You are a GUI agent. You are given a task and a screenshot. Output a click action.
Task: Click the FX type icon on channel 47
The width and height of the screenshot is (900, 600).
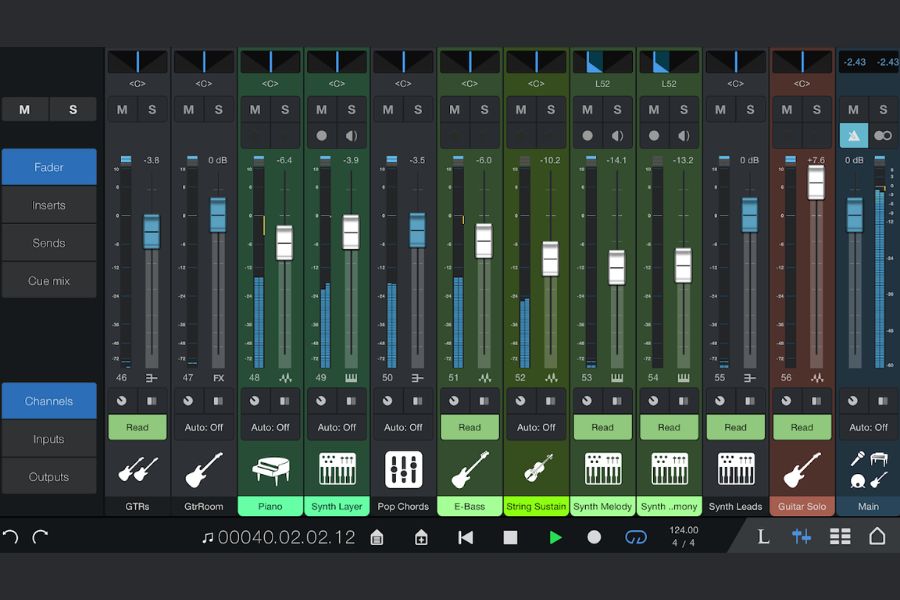point(219,378)
